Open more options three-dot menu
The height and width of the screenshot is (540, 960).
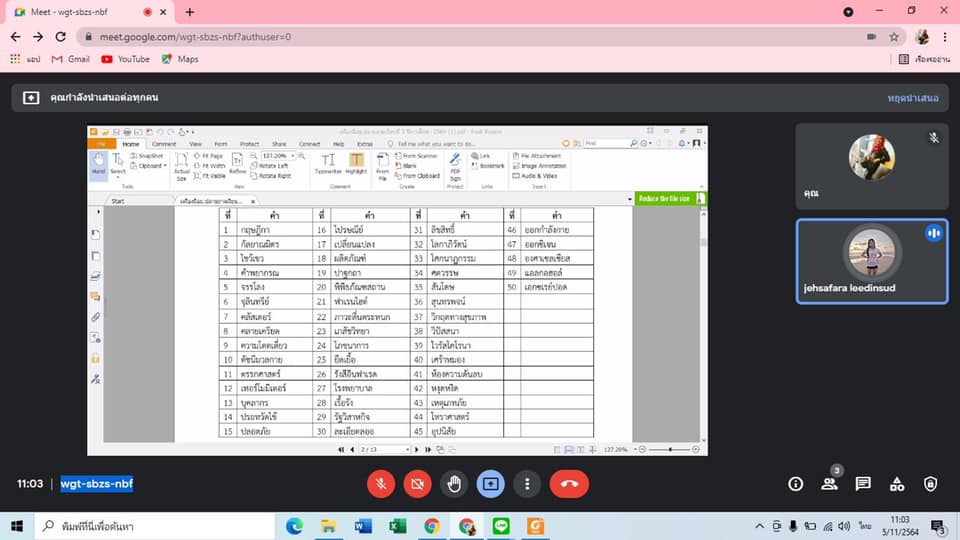click(x=527, y=484)
